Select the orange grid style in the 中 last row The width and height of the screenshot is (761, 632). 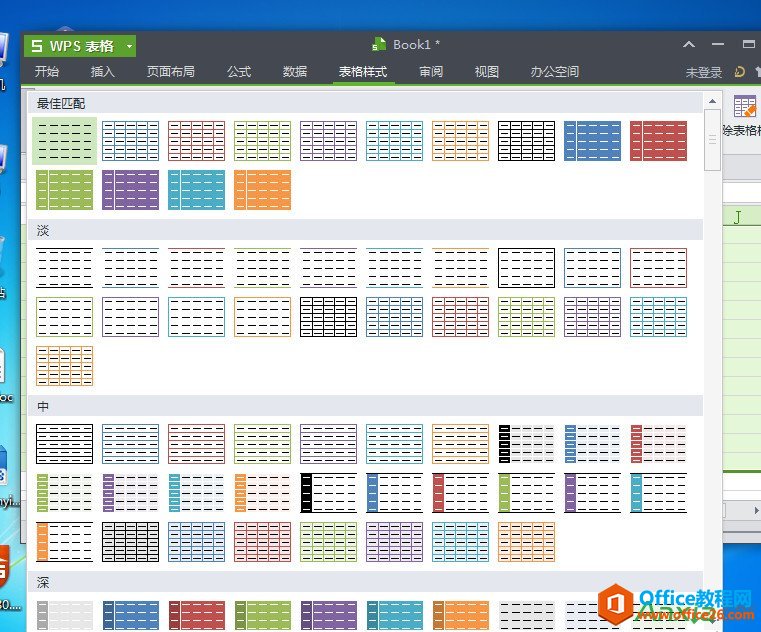(527, 542)
